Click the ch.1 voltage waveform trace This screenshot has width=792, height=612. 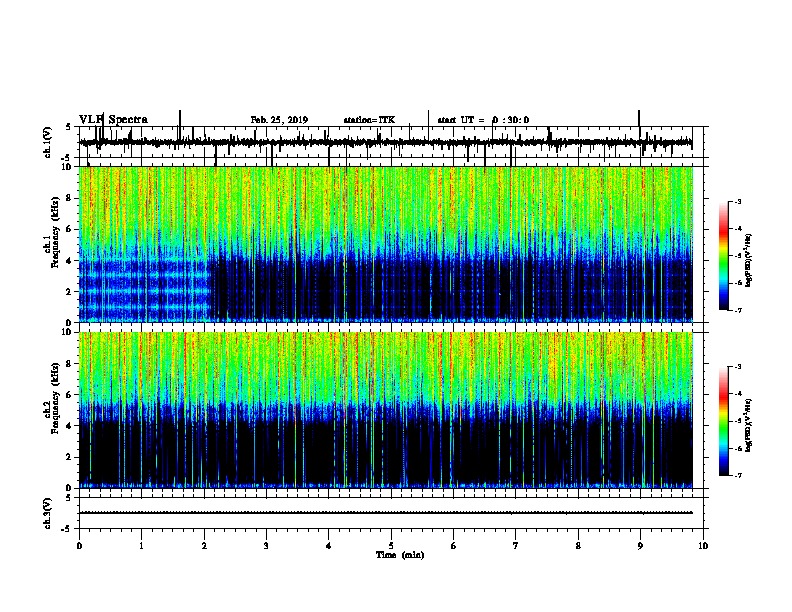tap(385, 142)
